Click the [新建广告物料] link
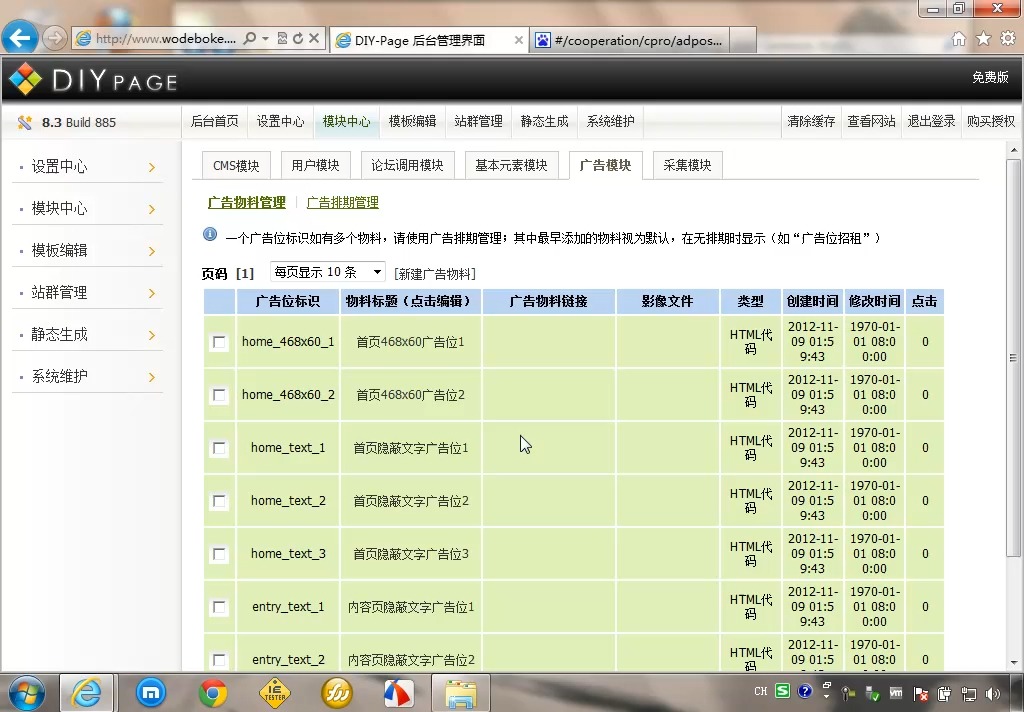Viewport: 1024px width, 712px height. (435, 274)
